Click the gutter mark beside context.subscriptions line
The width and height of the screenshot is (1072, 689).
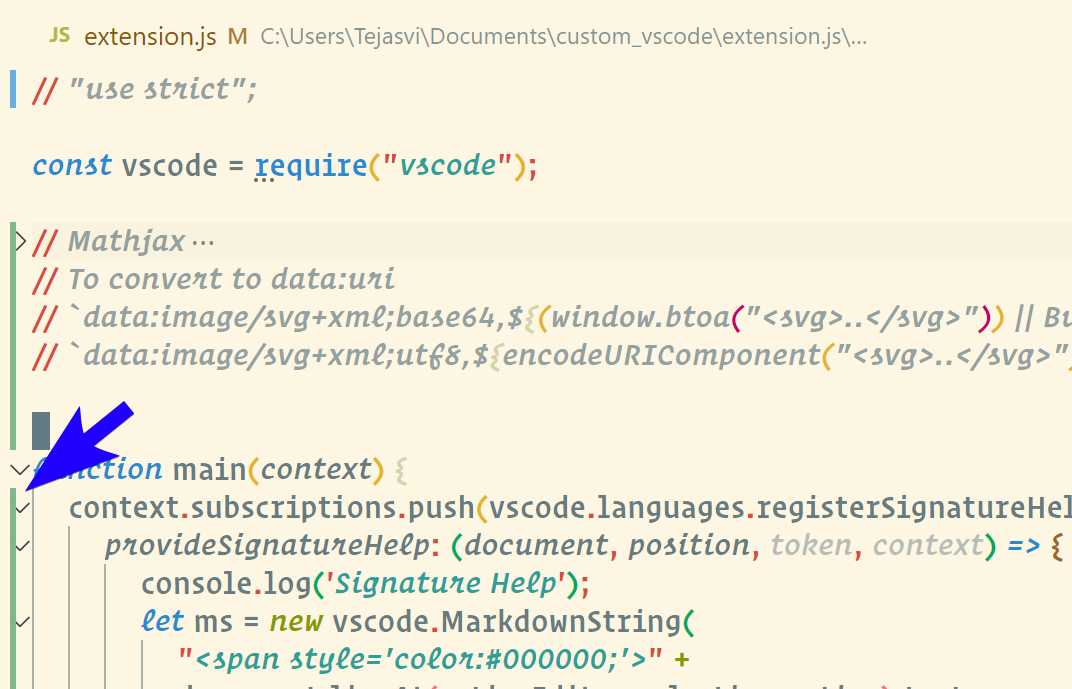pyautogui.click(x=22, y=507)
